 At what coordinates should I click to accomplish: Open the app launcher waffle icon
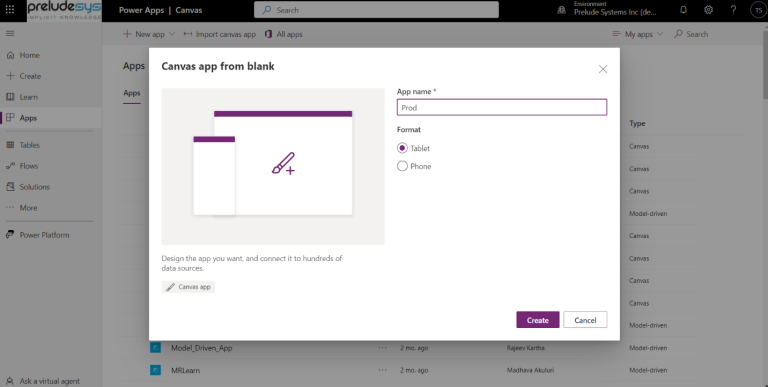coord(10,10)
